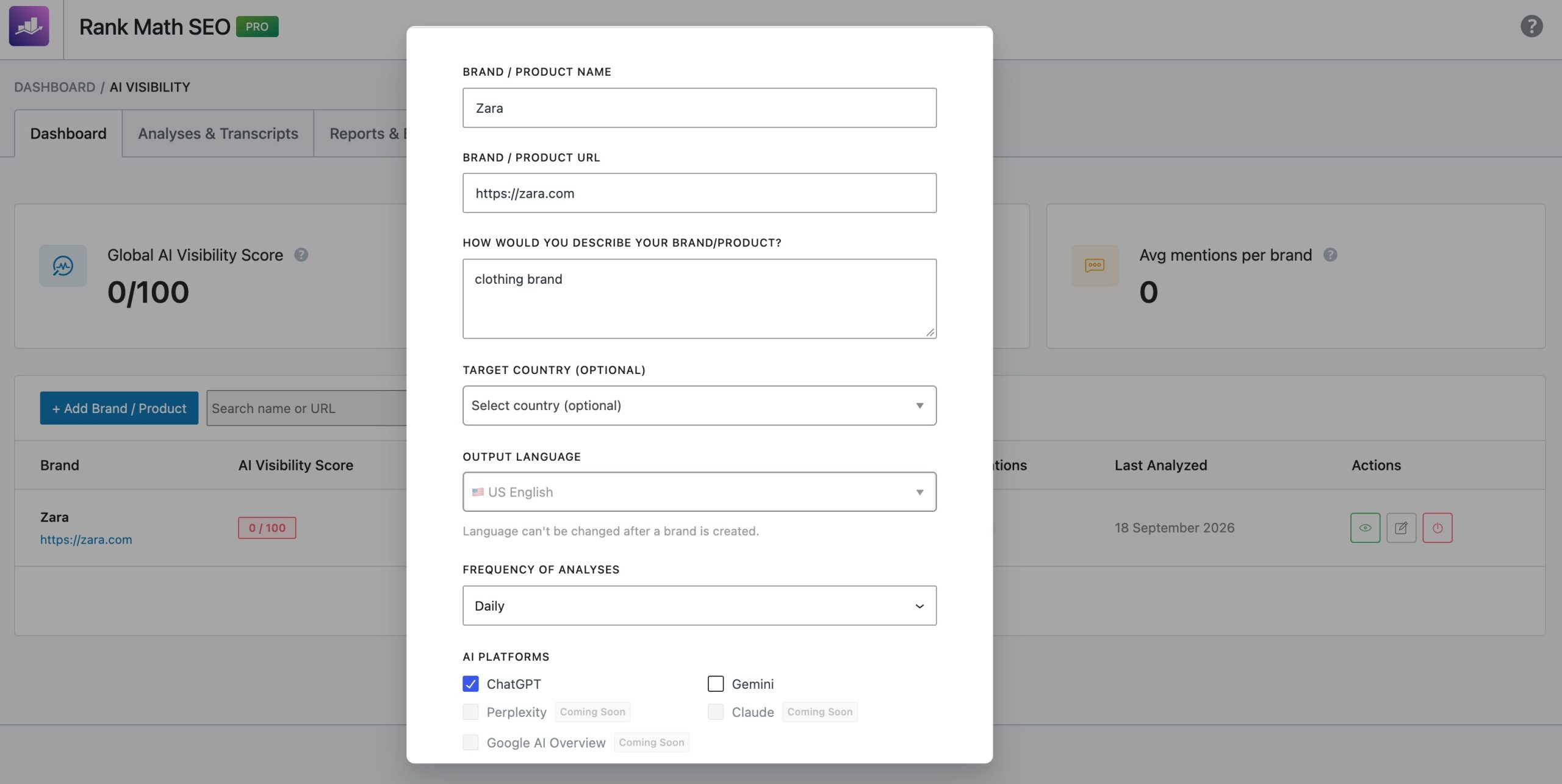The width and height of the screenshot is (1562, 784).
Task: View Zara brand with the eye icon
Action: tap(1365, 528)
